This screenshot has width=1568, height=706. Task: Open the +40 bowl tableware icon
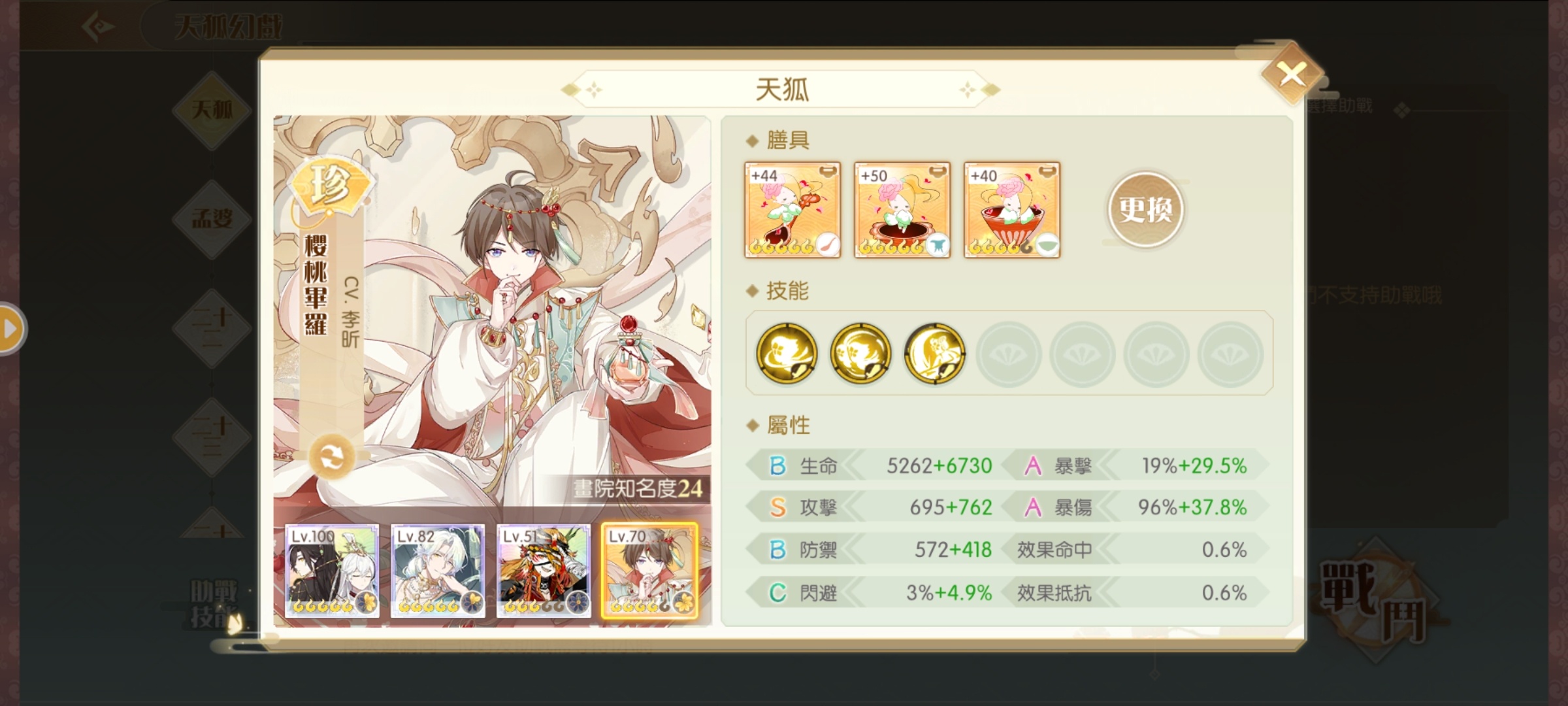pos(1012,210)
